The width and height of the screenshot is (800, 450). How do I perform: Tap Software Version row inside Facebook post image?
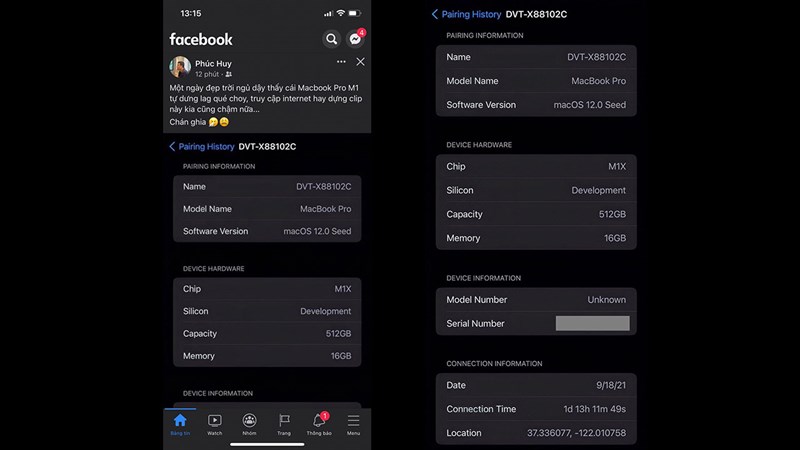[x=267, y=231]
